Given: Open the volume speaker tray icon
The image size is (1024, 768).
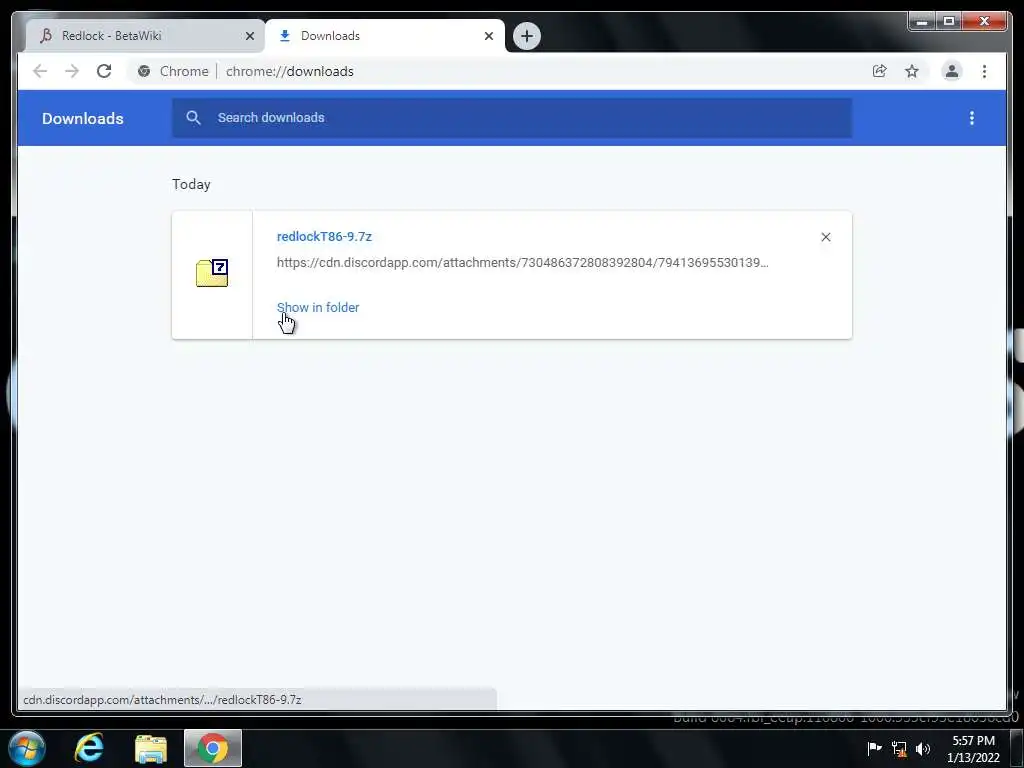Looking at the screenshot, I should (x=923, y=748).
